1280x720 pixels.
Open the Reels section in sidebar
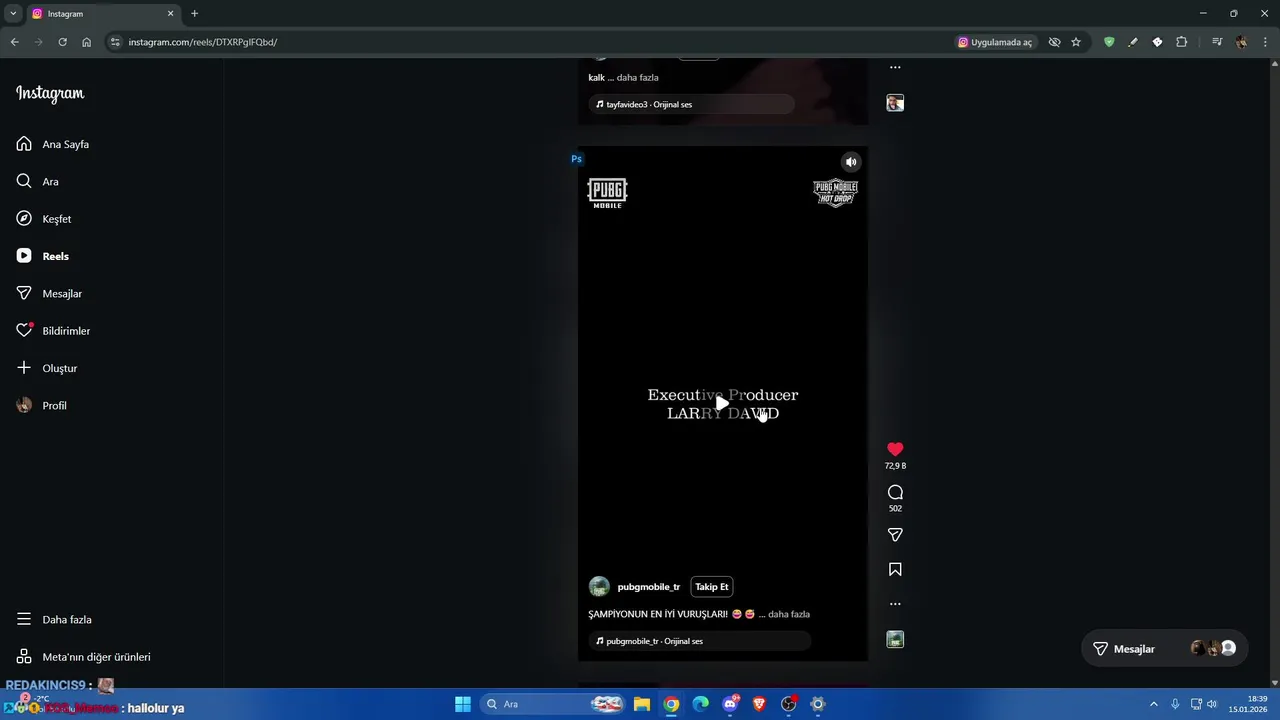(x=43, y=256)
